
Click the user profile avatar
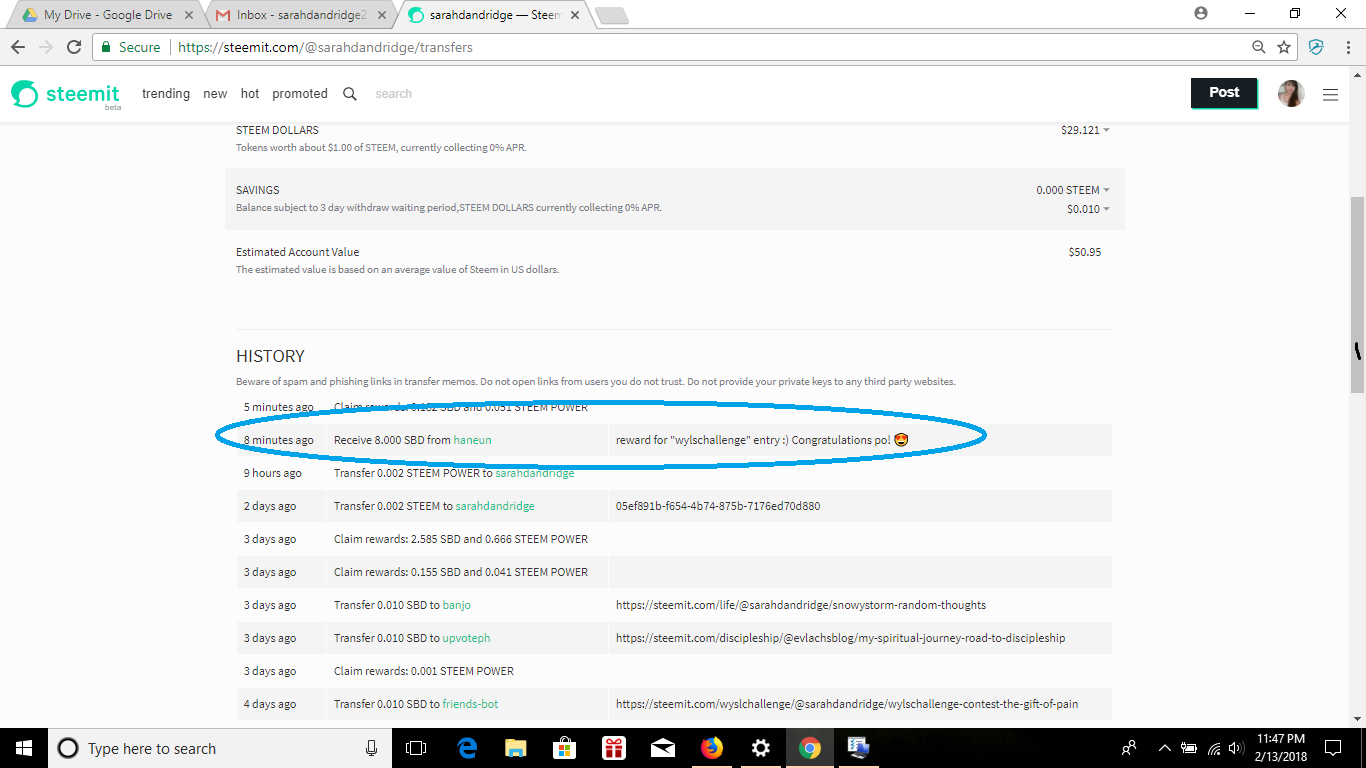click(1291, 93)
